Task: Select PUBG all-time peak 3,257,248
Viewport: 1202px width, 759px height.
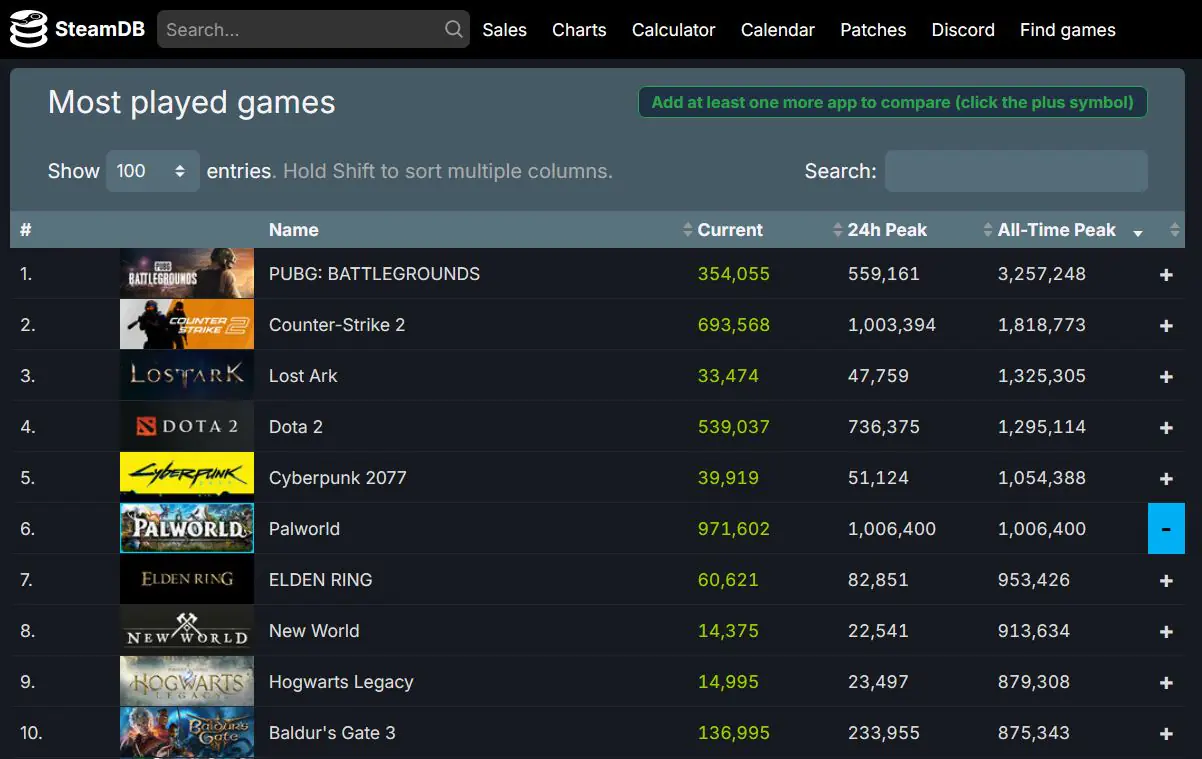Action: coord(1042,274)
